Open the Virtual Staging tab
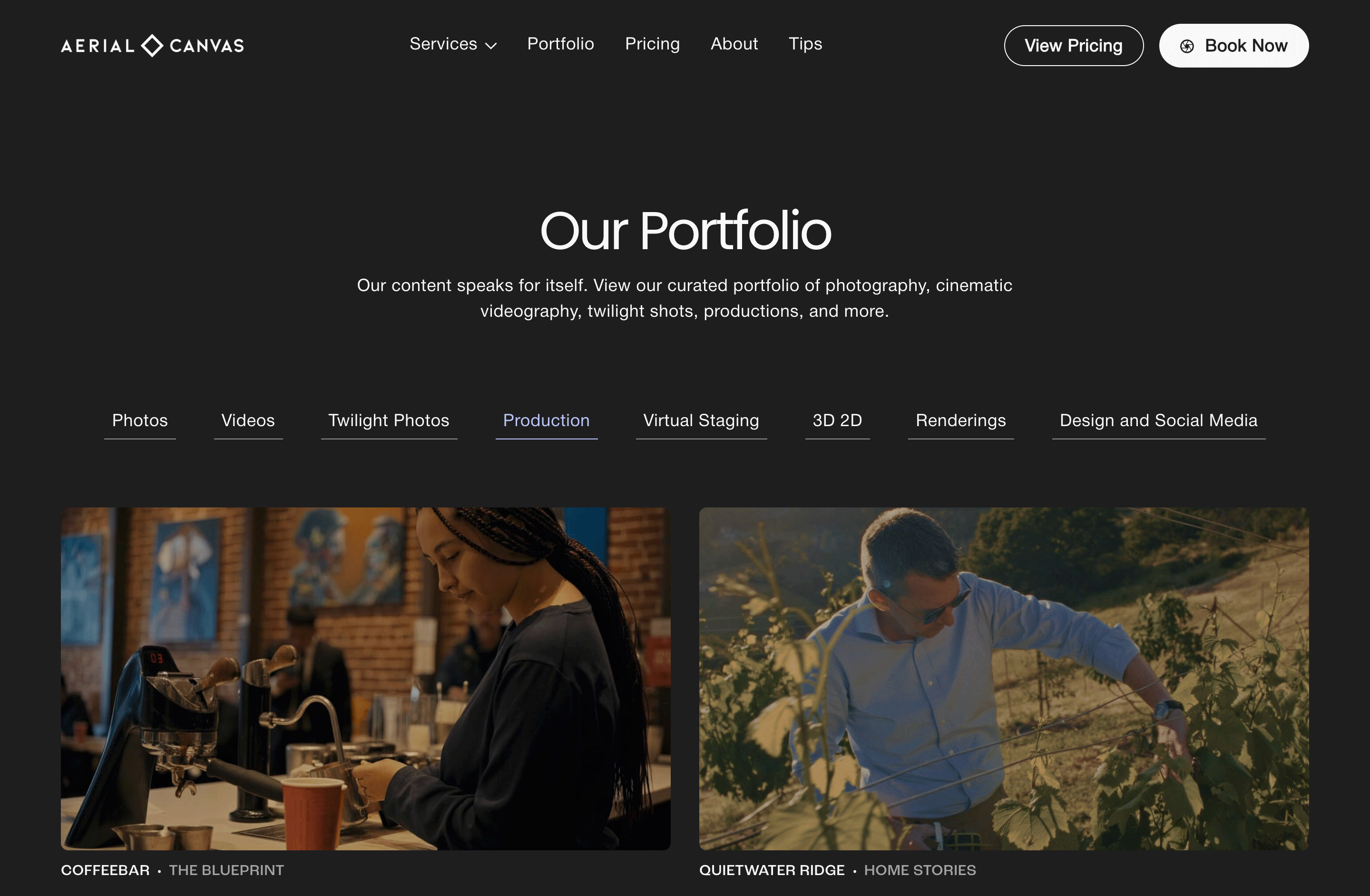The width and height of the screenshot is (1370, 896). (x=701, y=421)
